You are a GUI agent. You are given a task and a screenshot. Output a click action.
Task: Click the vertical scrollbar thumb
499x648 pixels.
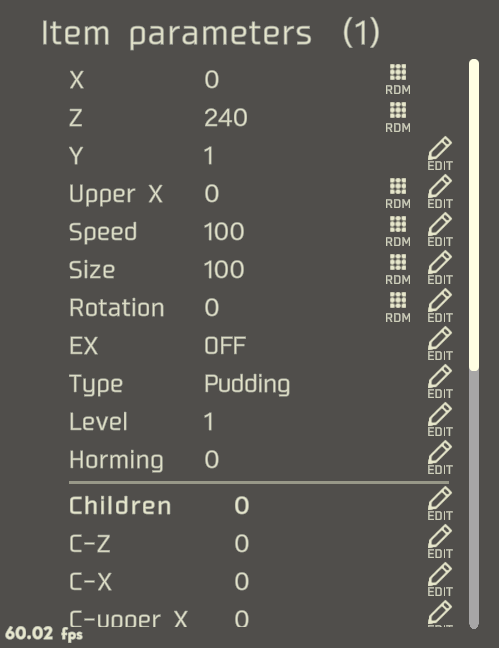point(474,215)
